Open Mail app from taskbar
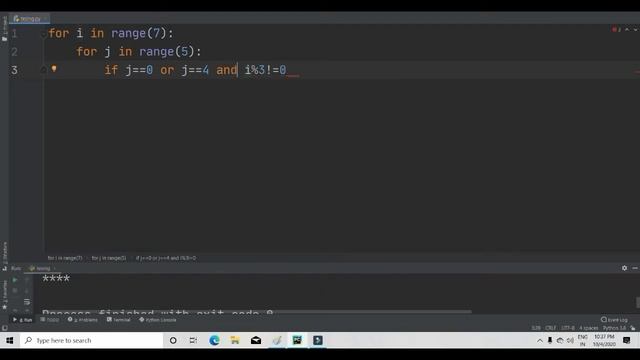Image resolution: width=640 pixels, height=360 pixels. click(256, 340)
